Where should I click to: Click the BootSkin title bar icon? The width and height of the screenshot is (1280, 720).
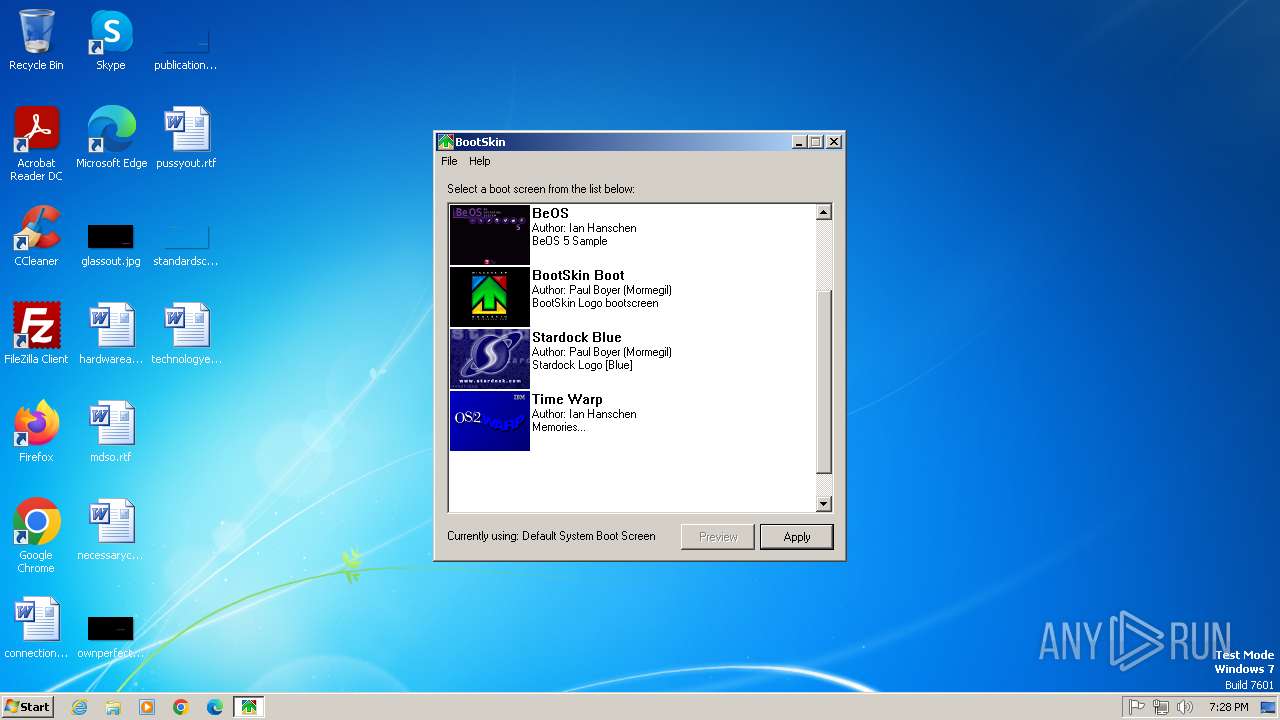click(446, 142)
